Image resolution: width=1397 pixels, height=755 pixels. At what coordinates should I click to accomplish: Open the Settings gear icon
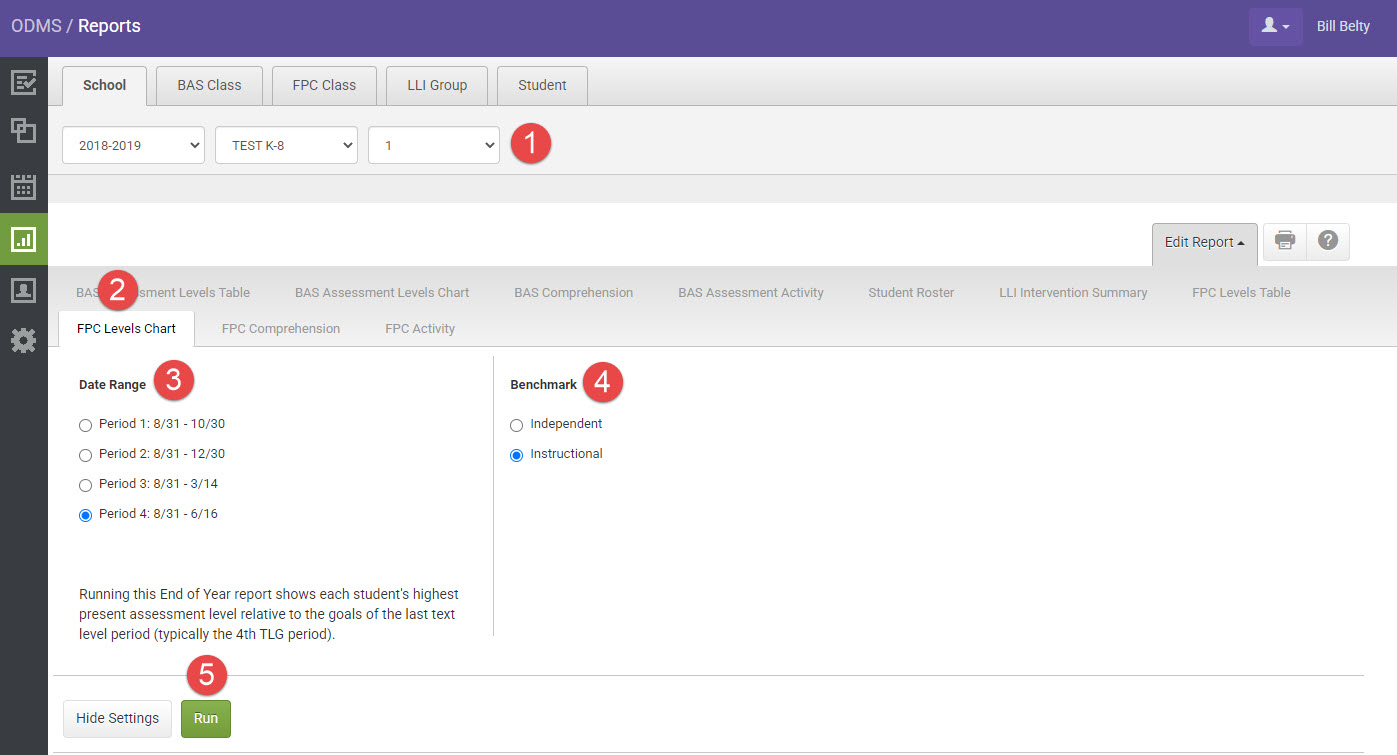pyautogui.click(x=24, y=340)
